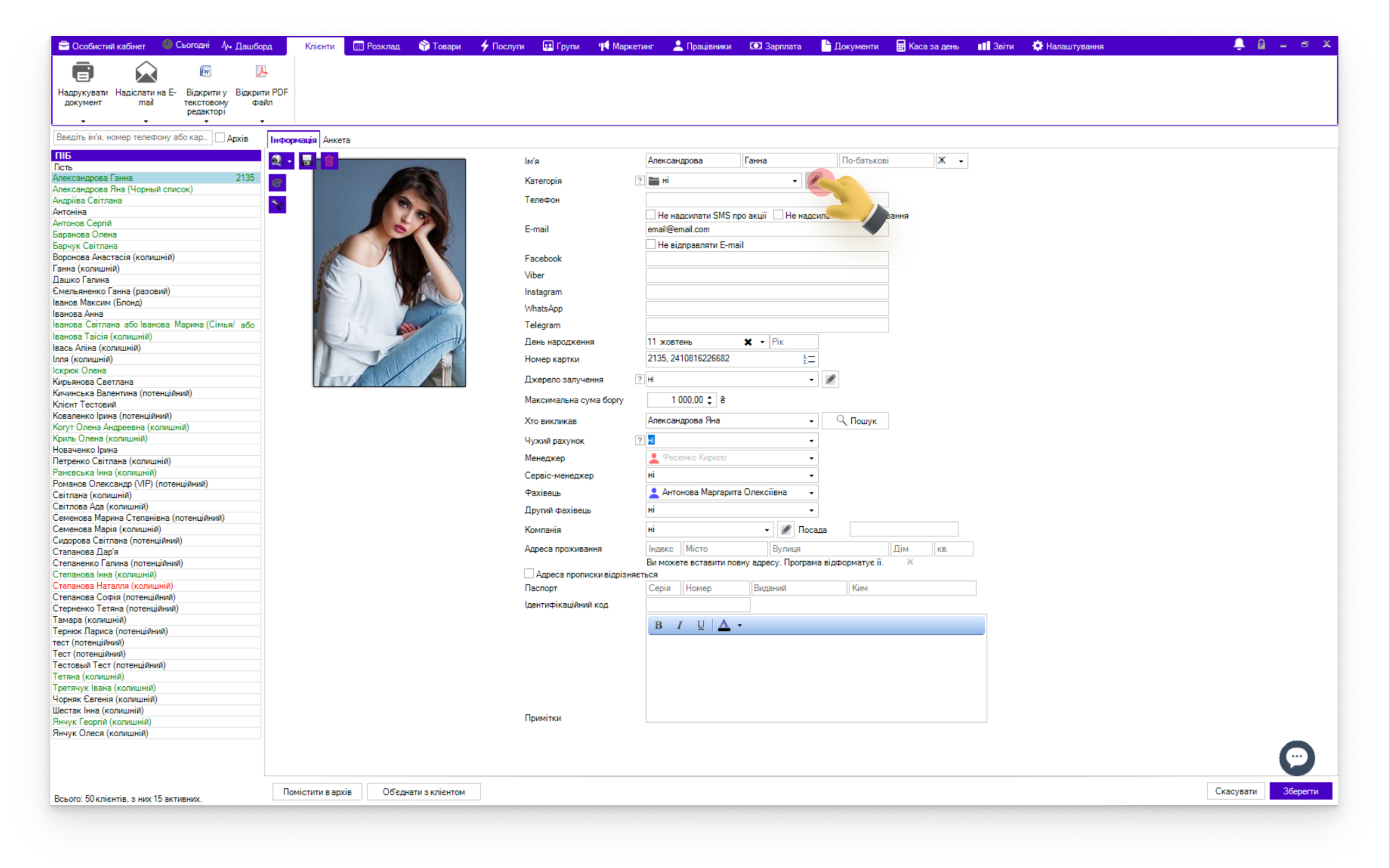The width and height of the screenshot is (1389, 868).
Task: Open the support chat bubble
Action: 1297,758
